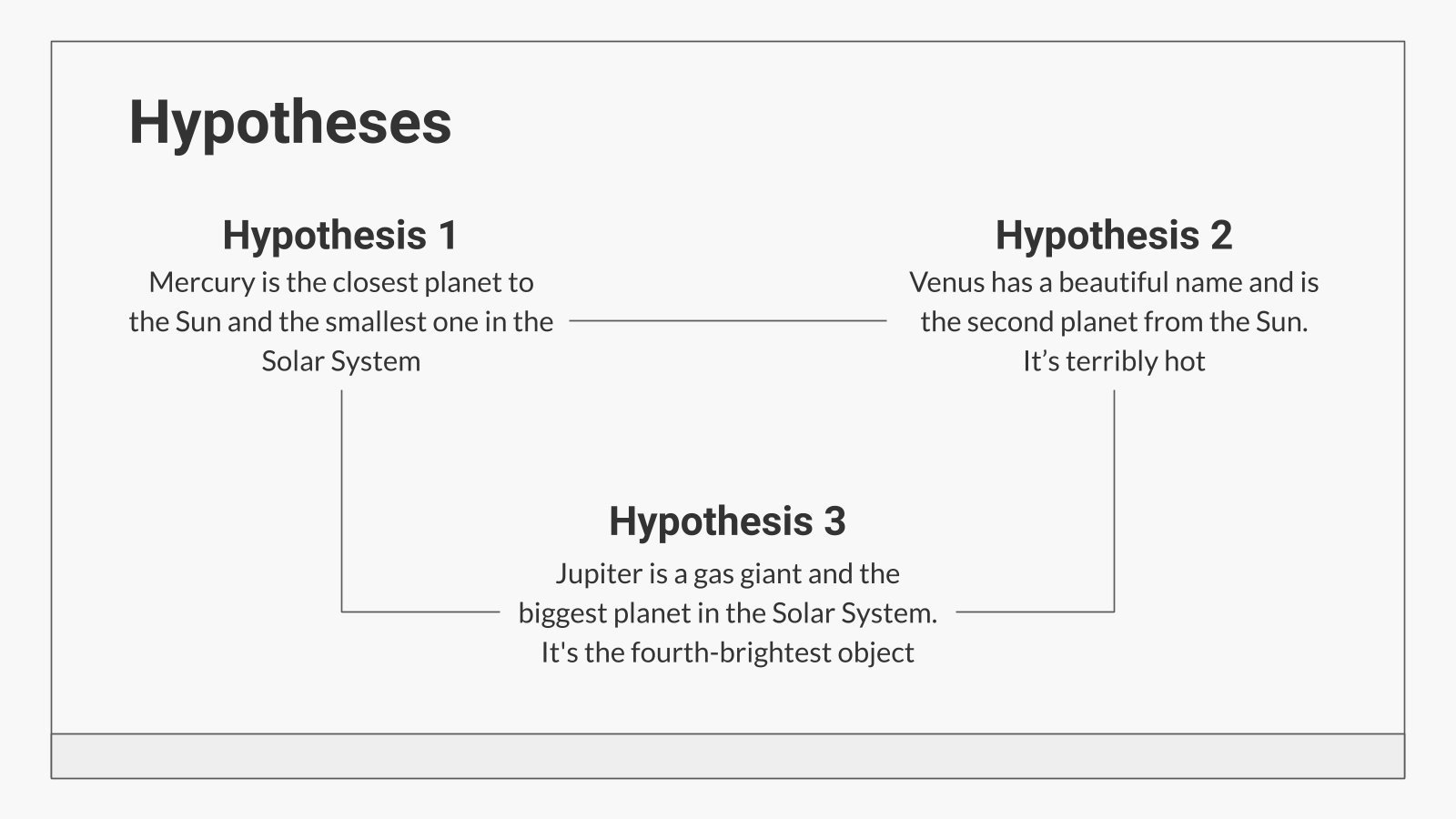Click the gray footer bar of the slide

[x=728, y=755]
